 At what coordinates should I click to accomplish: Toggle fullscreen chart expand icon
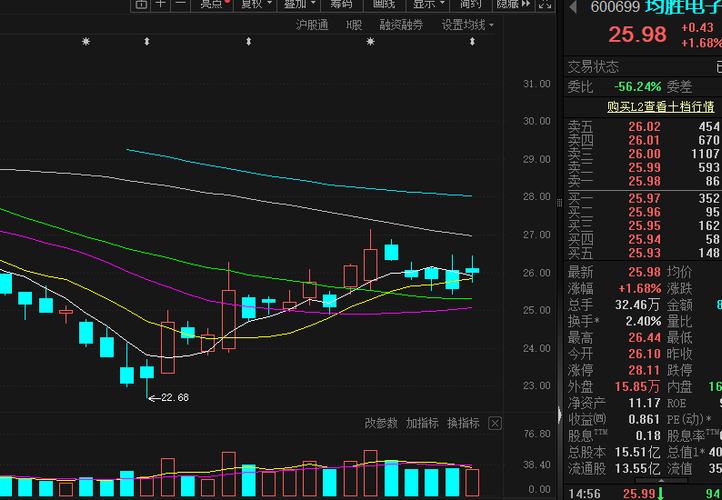point(545,4)
